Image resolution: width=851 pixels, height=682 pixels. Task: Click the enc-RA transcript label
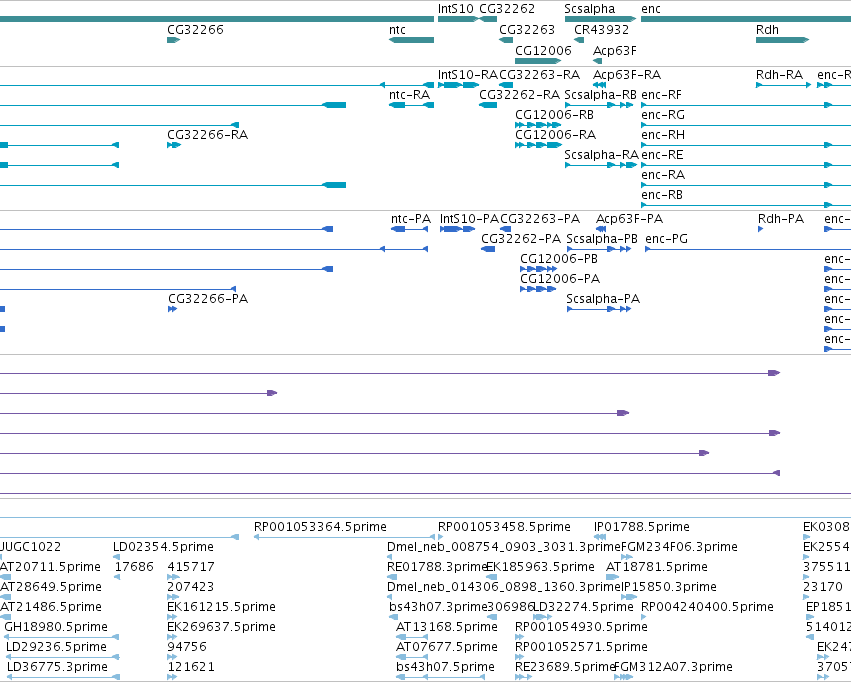coord(663,175)
